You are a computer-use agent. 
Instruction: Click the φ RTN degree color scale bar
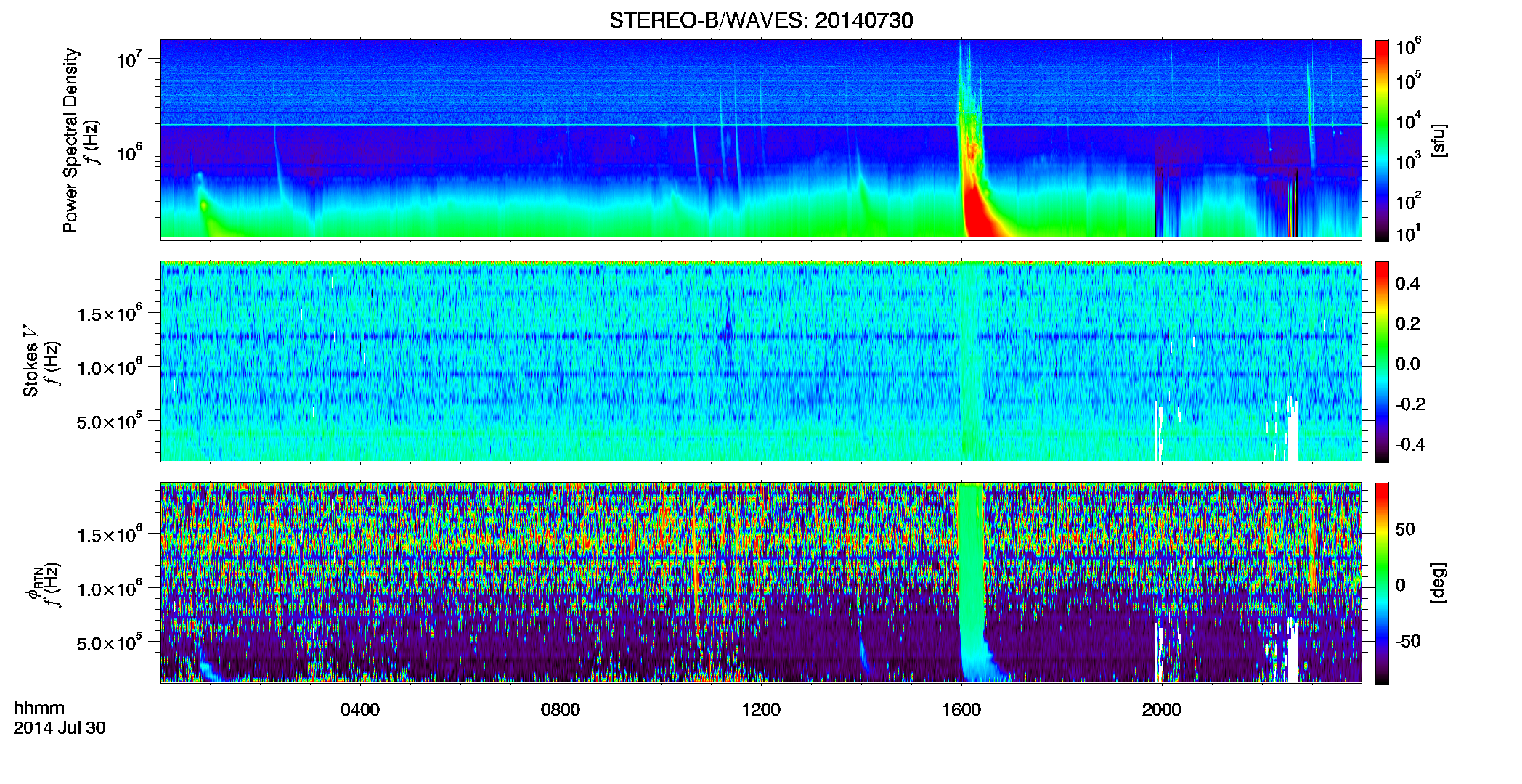click(x=1382, y=583)
